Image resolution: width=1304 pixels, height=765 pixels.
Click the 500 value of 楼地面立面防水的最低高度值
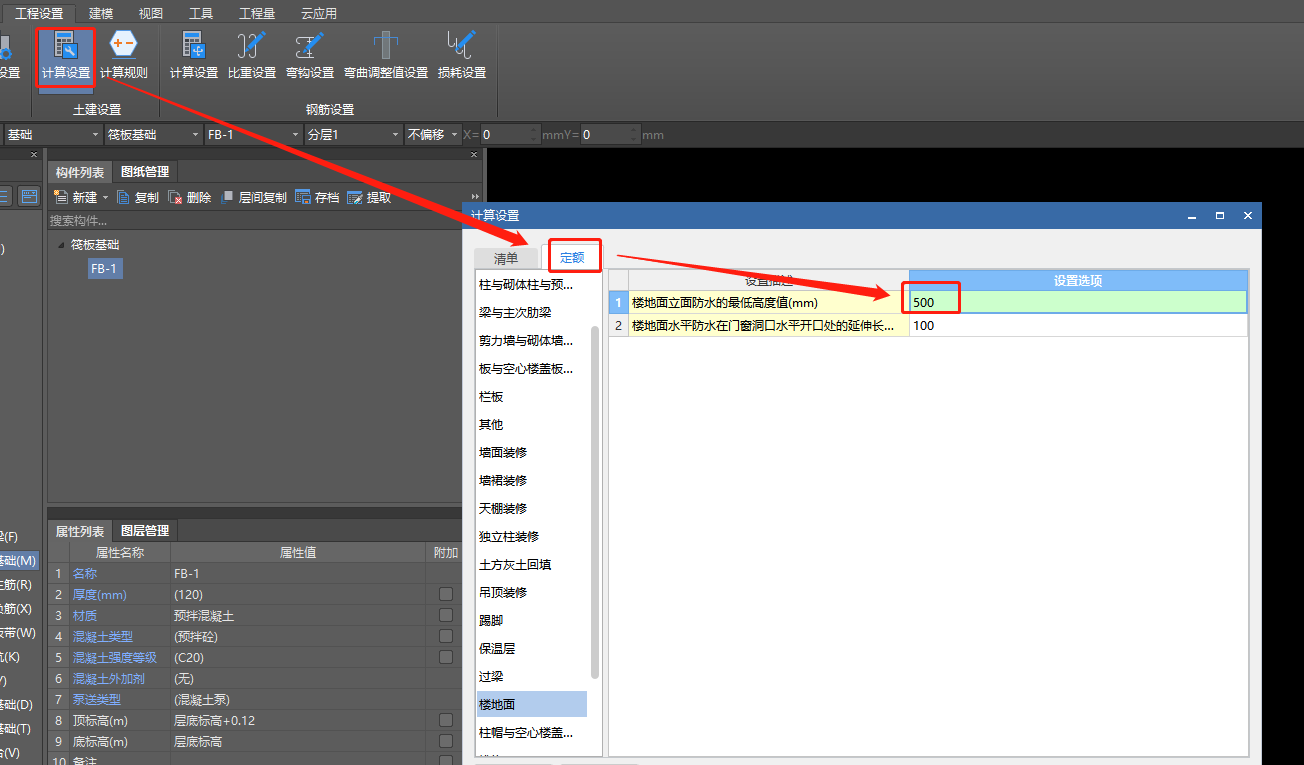pyautogui.click(x=1078, y=302)
